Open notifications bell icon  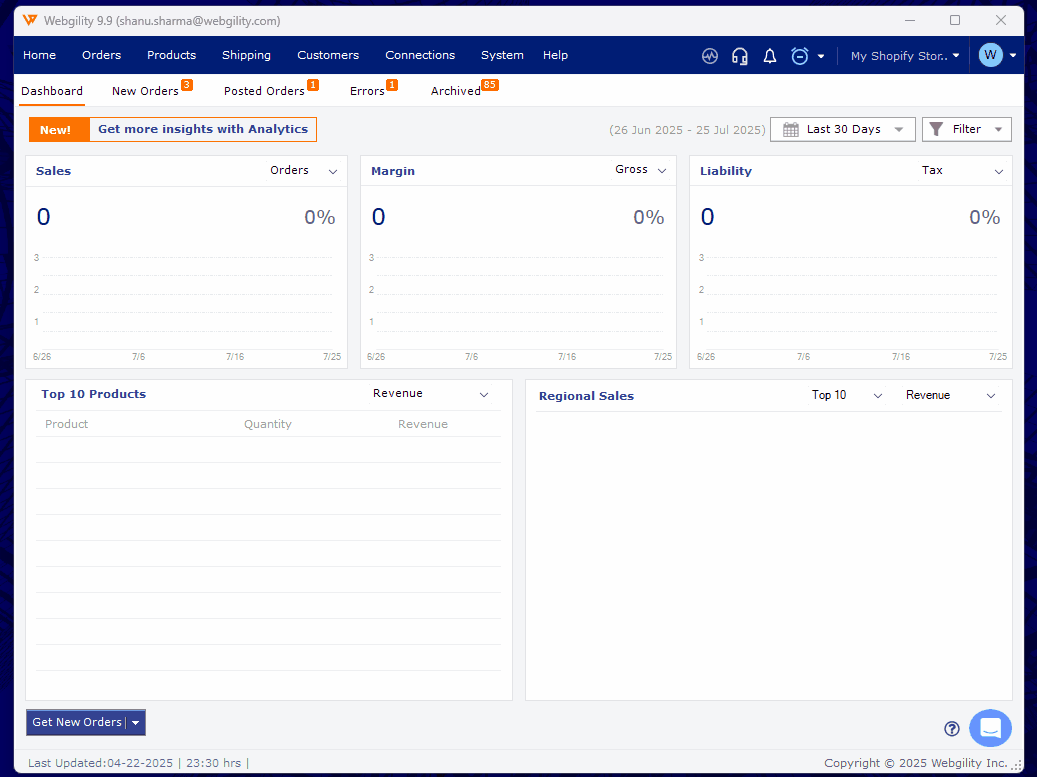pos(770,56)
